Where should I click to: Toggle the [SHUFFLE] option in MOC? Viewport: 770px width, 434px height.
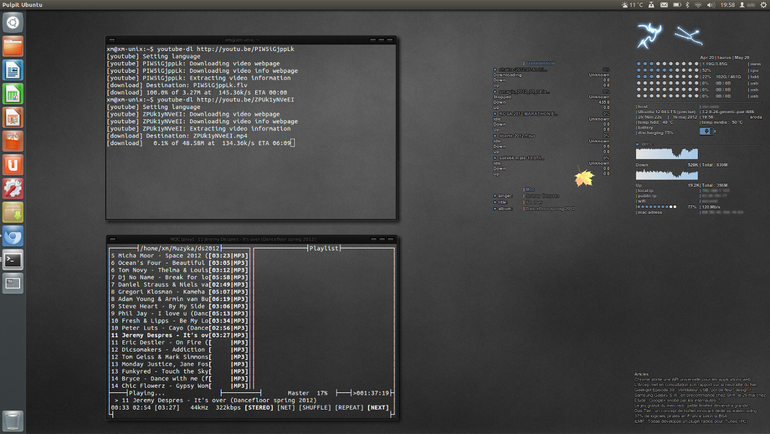click(x=315, y=407)
